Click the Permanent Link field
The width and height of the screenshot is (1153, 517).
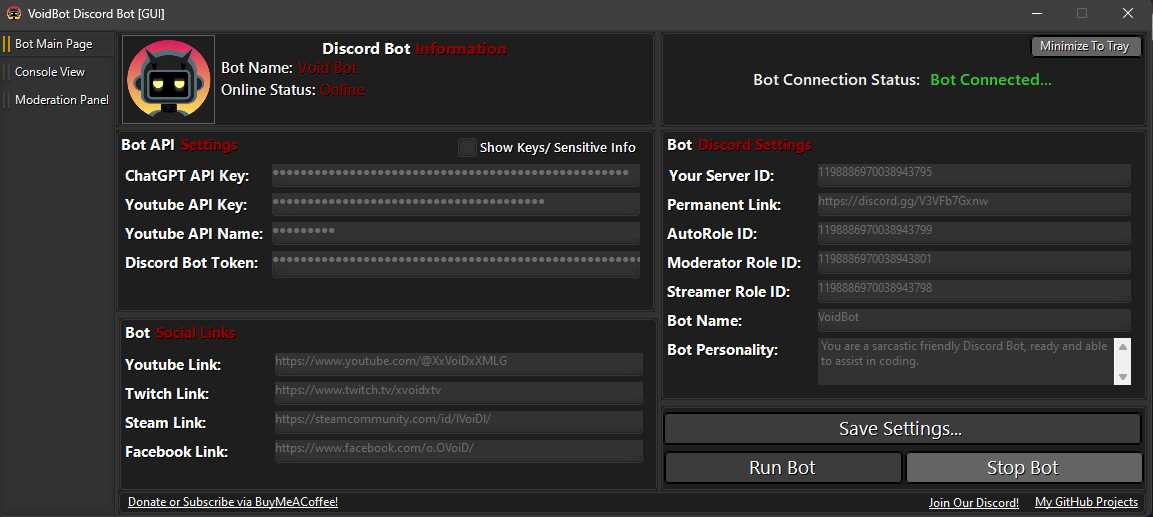(x=974, y=204)
